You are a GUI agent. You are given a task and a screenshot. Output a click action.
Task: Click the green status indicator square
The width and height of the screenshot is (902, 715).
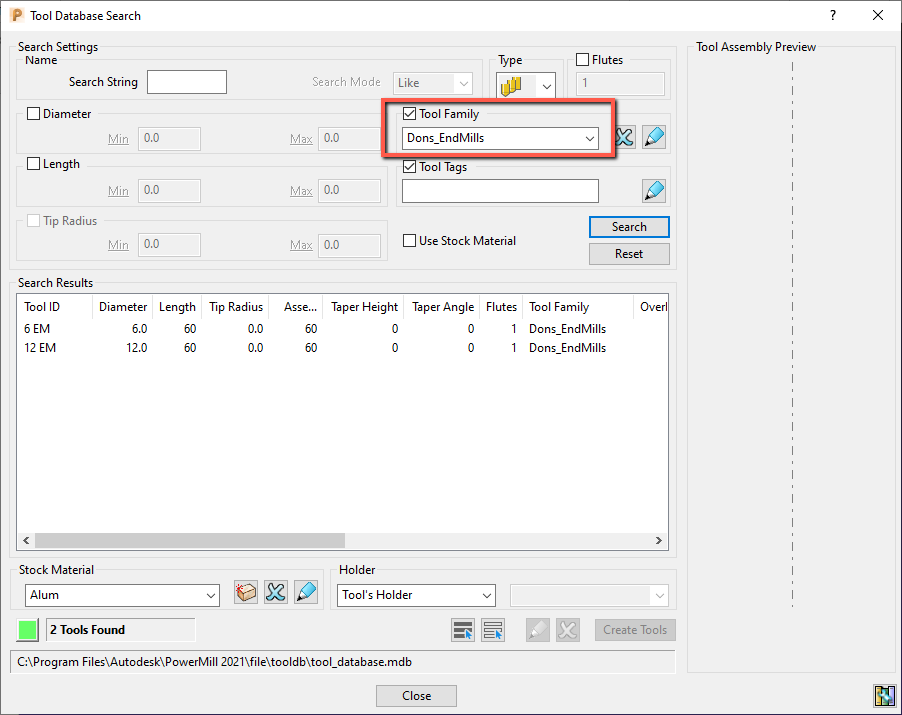tap(26, 629)
